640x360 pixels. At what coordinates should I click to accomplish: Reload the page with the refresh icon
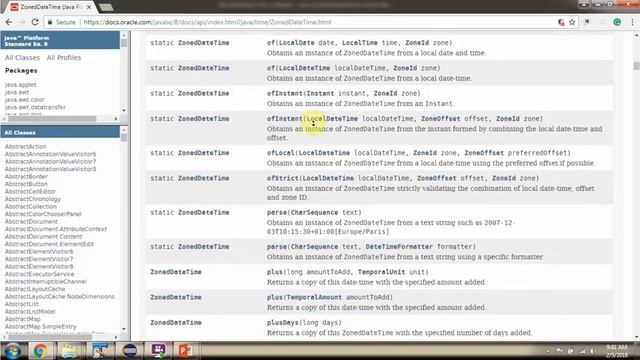coord(35,22)
